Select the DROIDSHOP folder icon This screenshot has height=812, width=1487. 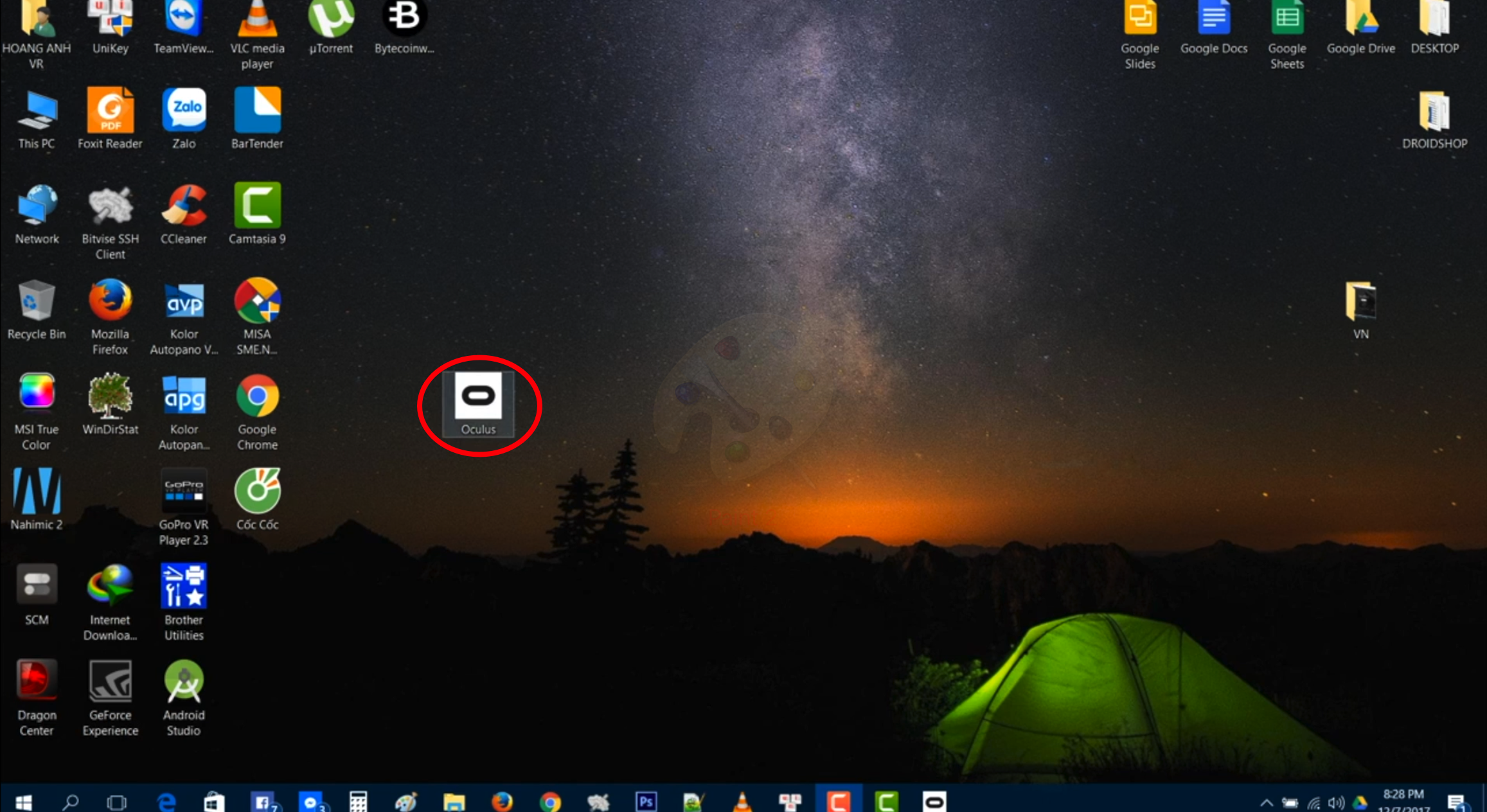1434,119
